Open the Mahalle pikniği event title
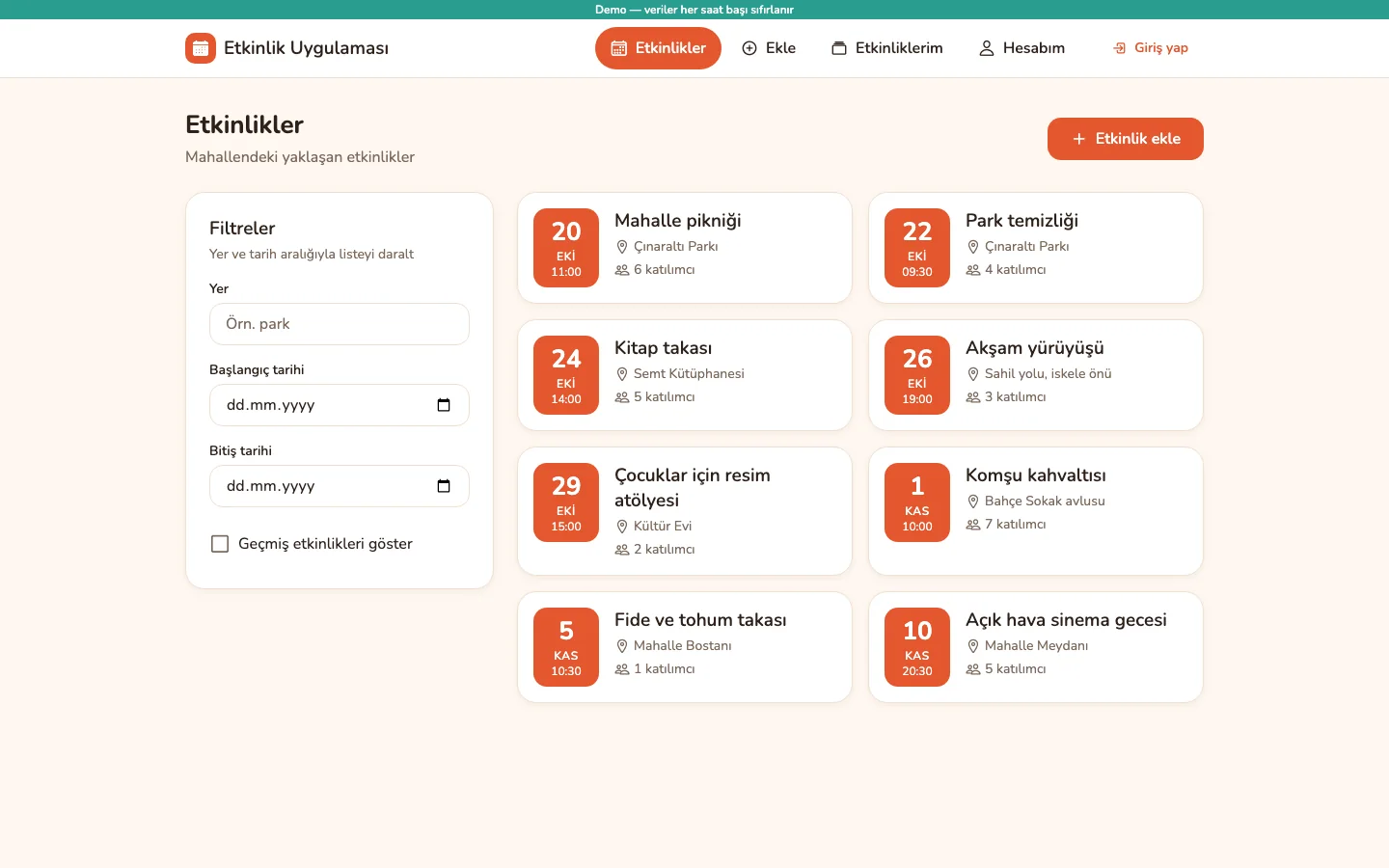 click(x=678, y=221)
